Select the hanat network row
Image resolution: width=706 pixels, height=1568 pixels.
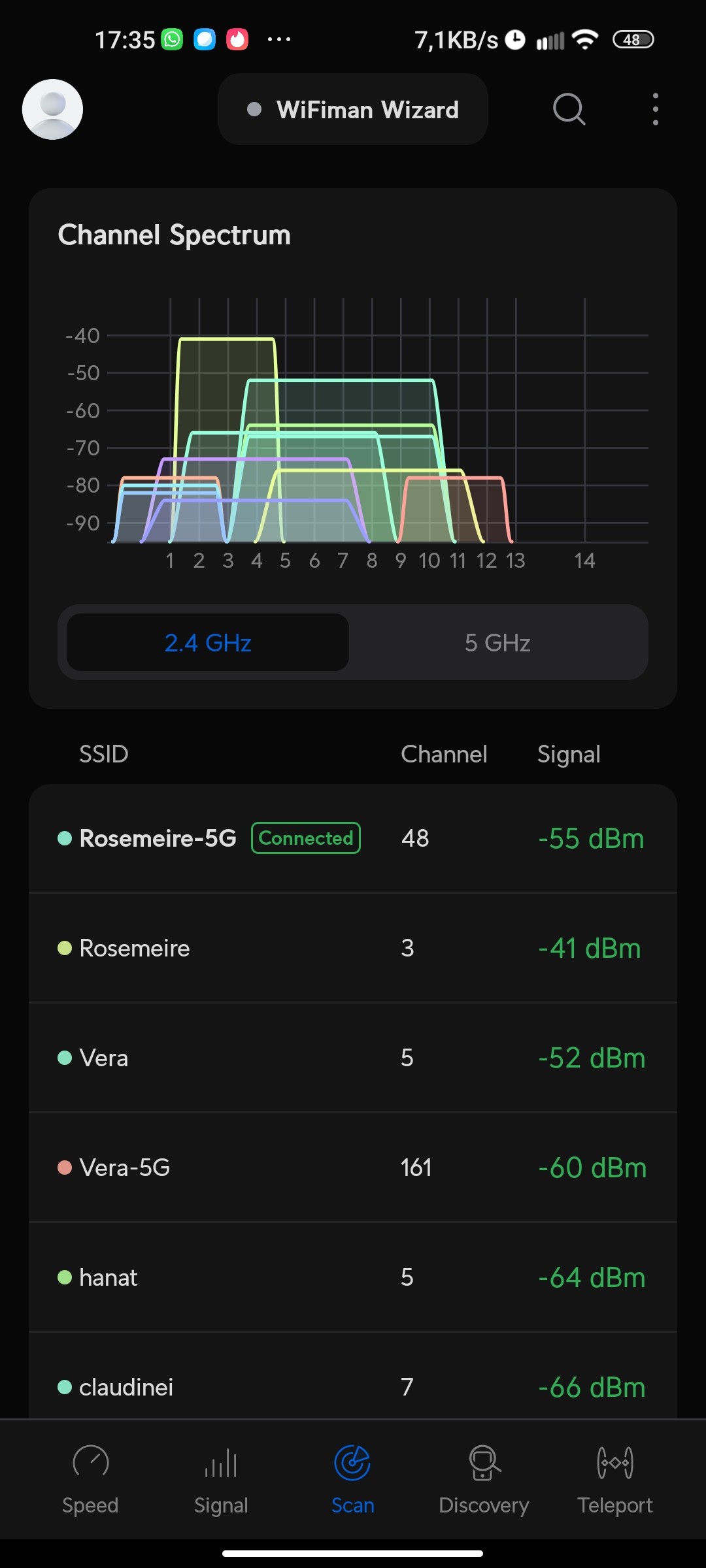(353, 1277)
